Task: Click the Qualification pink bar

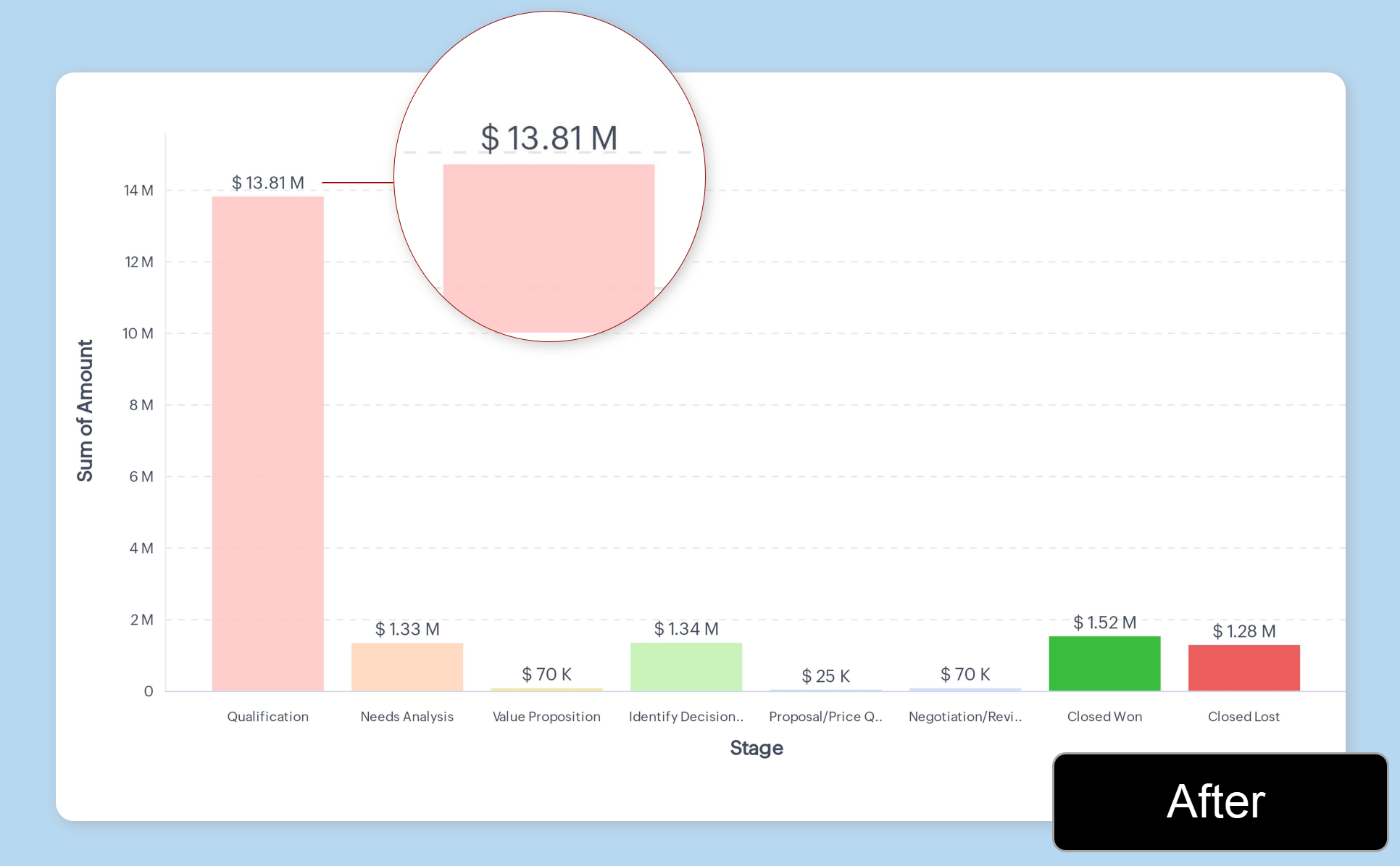Action: coord(267,444)
